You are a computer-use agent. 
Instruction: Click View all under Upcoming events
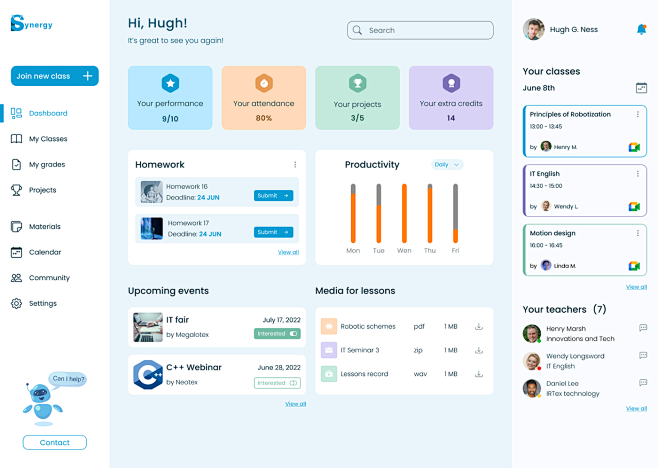point(295,404)
